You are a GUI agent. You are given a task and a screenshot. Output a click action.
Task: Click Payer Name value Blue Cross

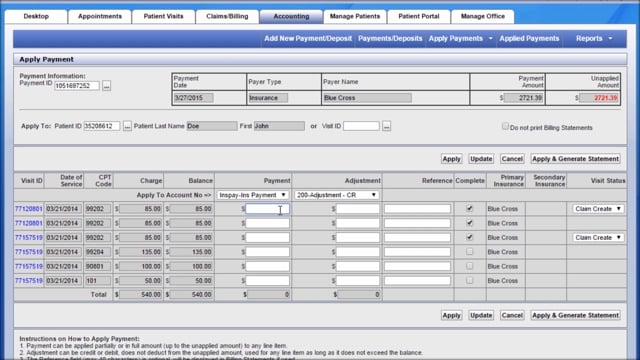click(x=367, y=98)
